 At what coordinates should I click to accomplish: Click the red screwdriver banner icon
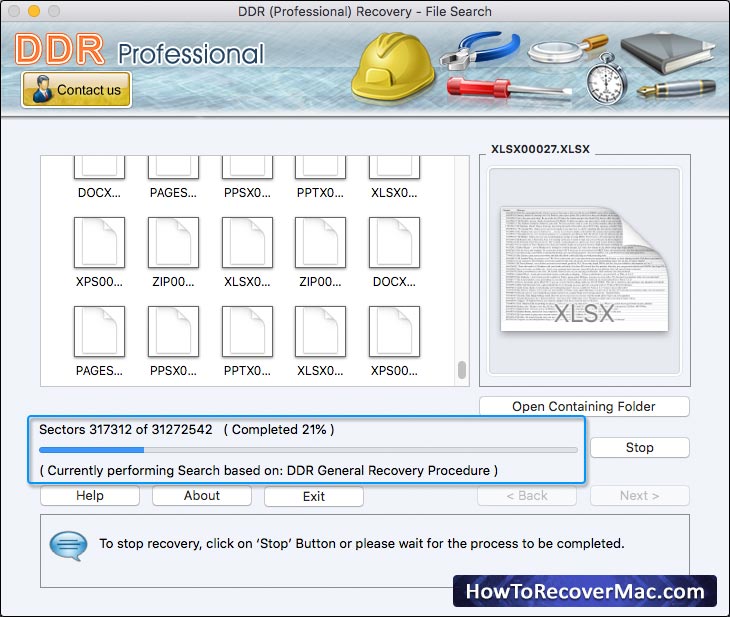(x=509, y=88)
